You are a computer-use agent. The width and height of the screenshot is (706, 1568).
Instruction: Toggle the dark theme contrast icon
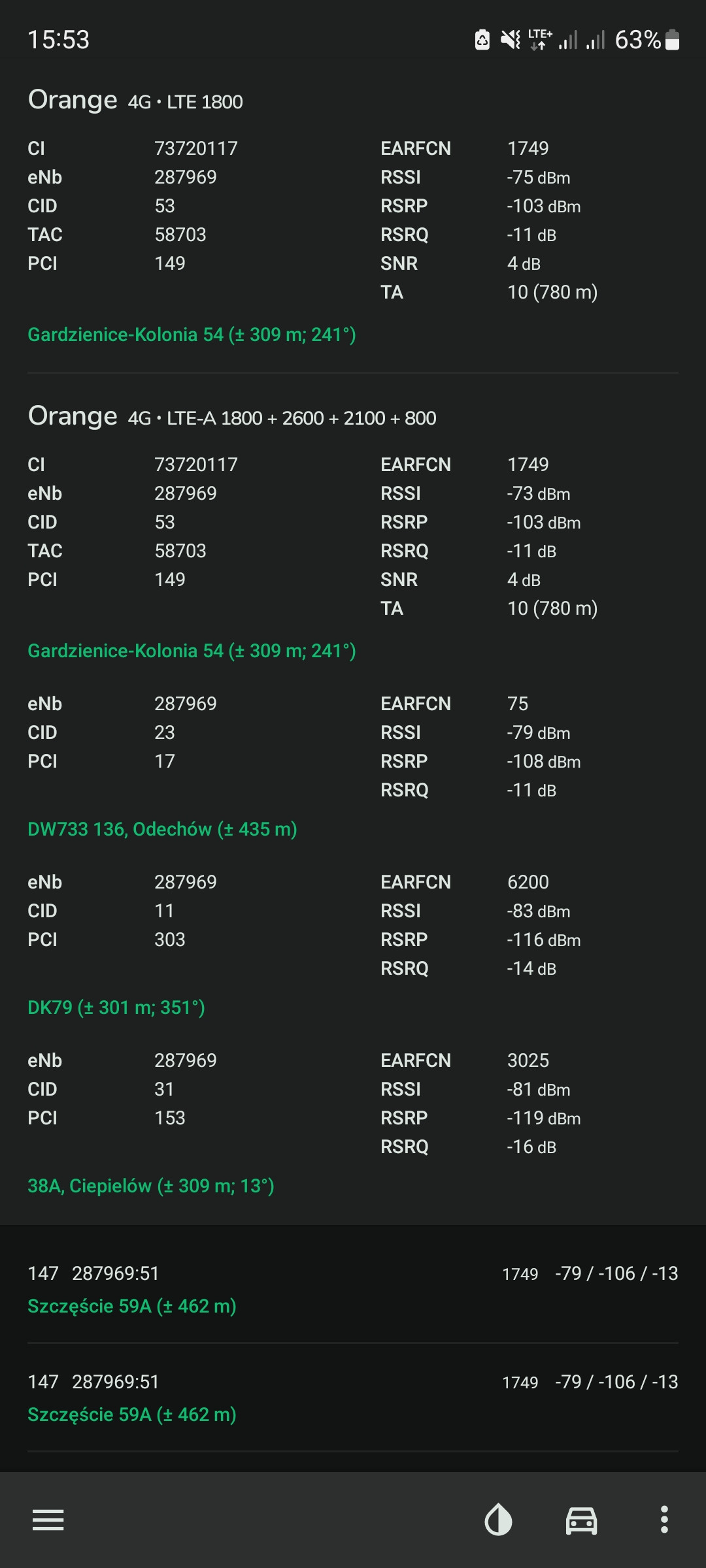498,1520
